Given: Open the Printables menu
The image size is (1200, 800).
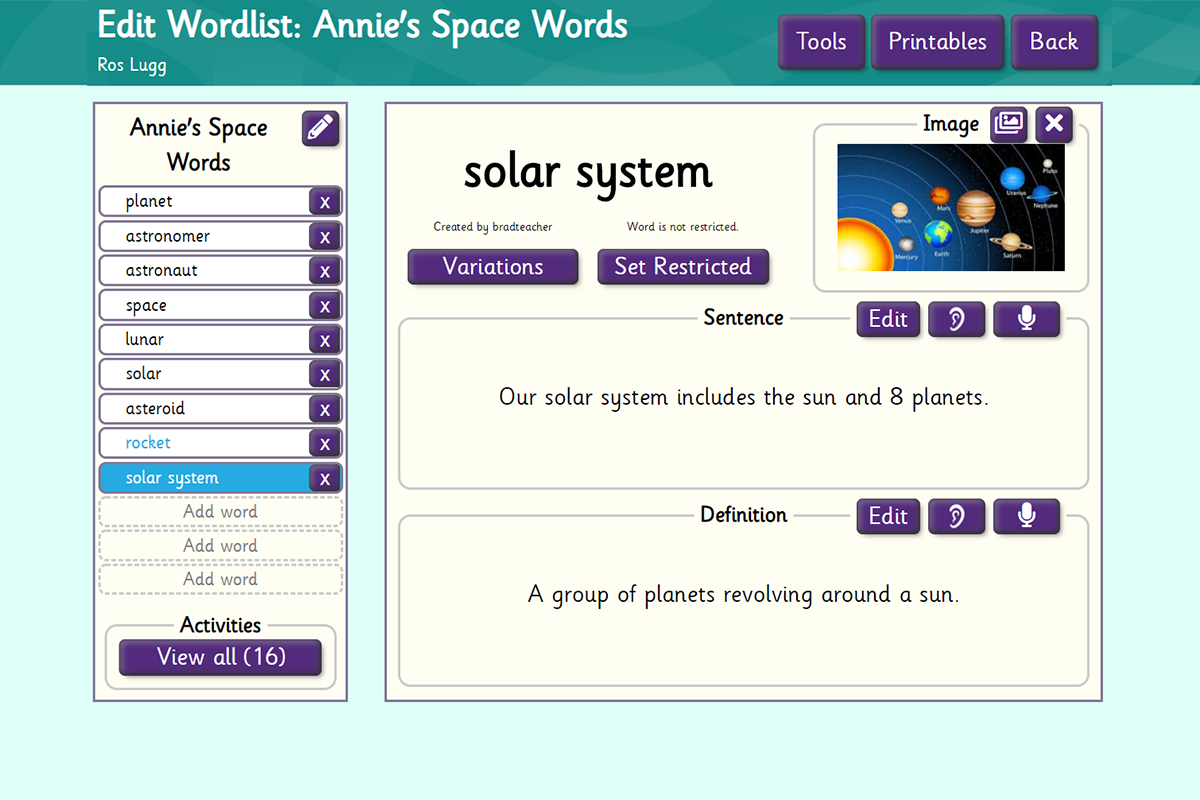Looking at the screenshot, I should 937,42.
